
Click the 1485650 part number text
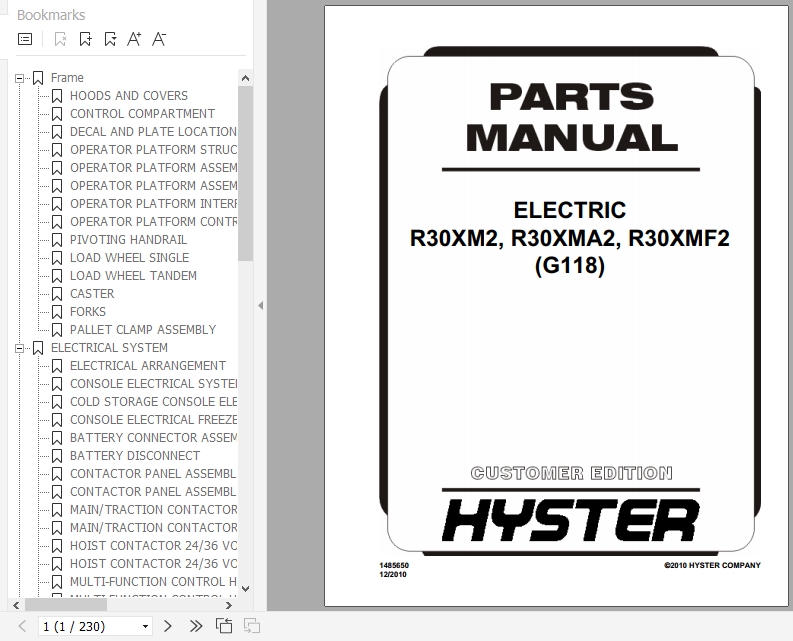tap(394, 565)
